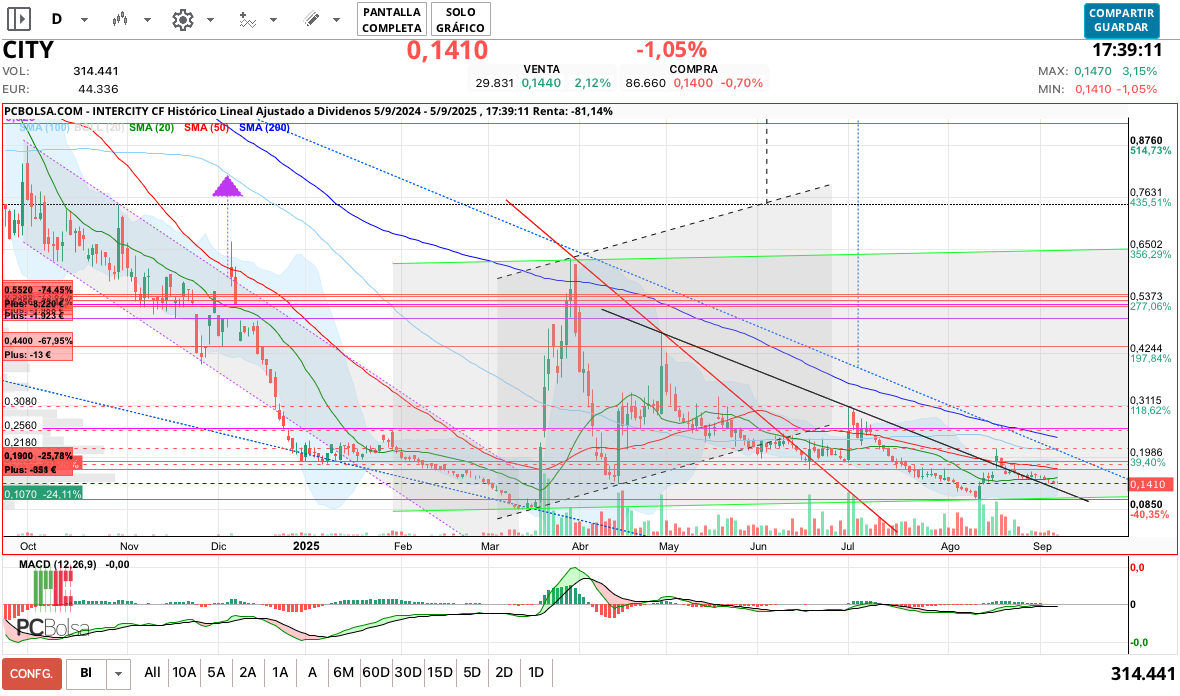Click the CITY ticker symbol
Viewport: 1180px width, 696px height.
click(28, 50)
